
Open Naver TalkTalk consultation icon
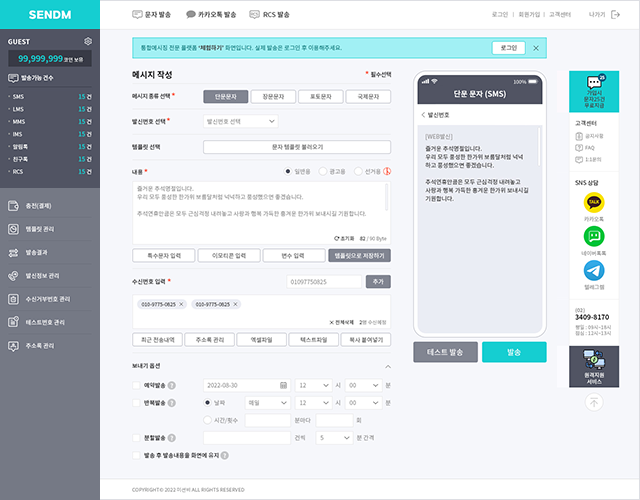click(x=594, y=236)
